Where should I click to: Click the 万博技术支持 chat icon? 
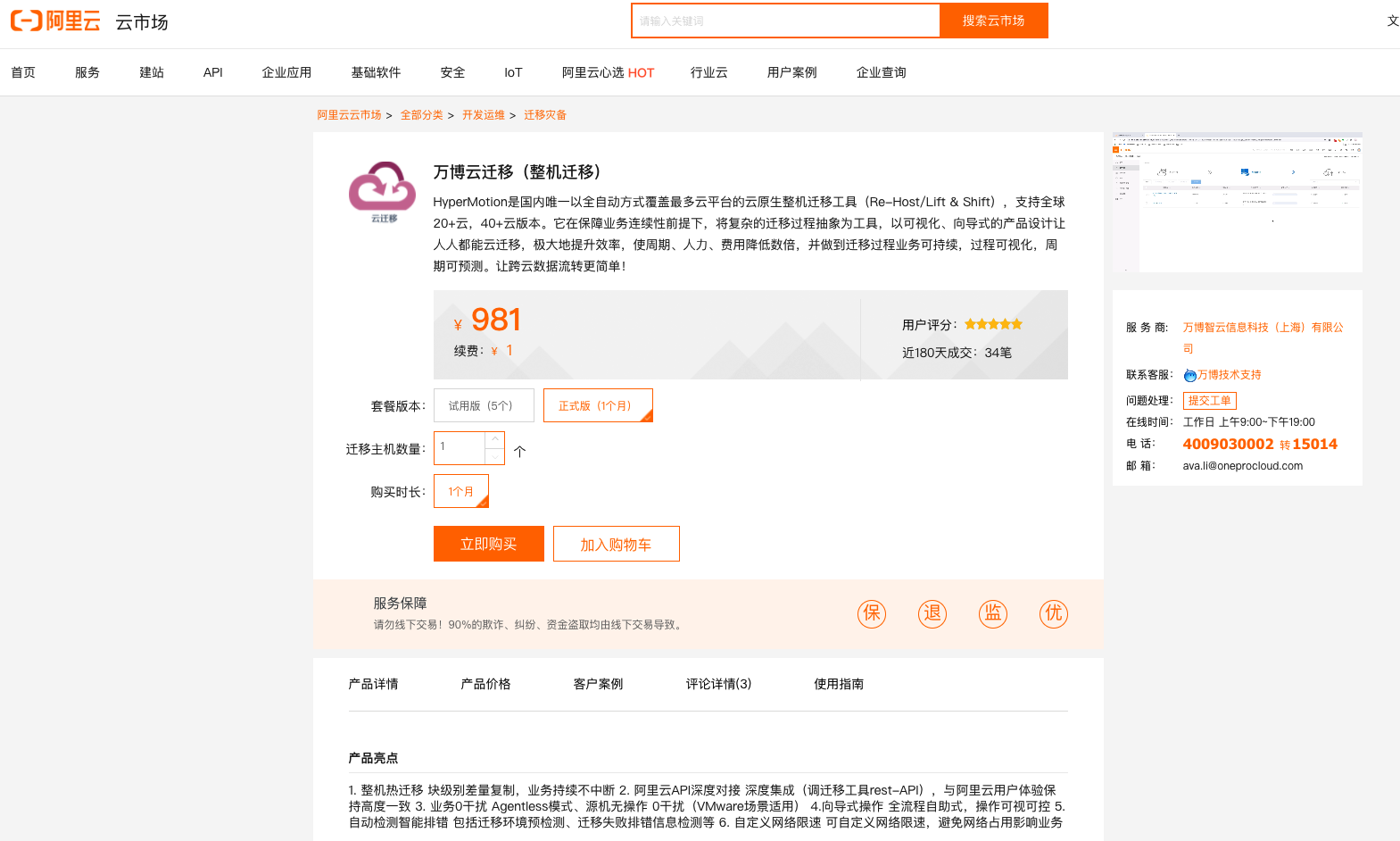point(1189,375)
